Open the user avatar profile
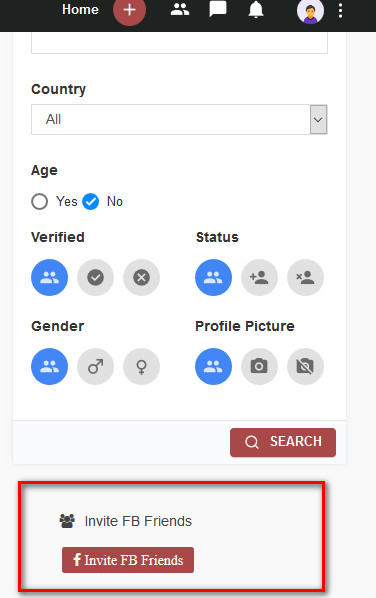The height and width of the screenshot is (598, 376). point(310,11)
